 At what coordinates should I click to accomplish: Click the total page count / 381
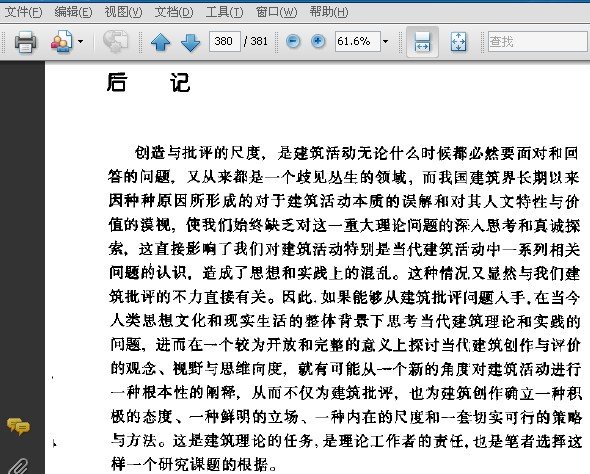[256, 41]
